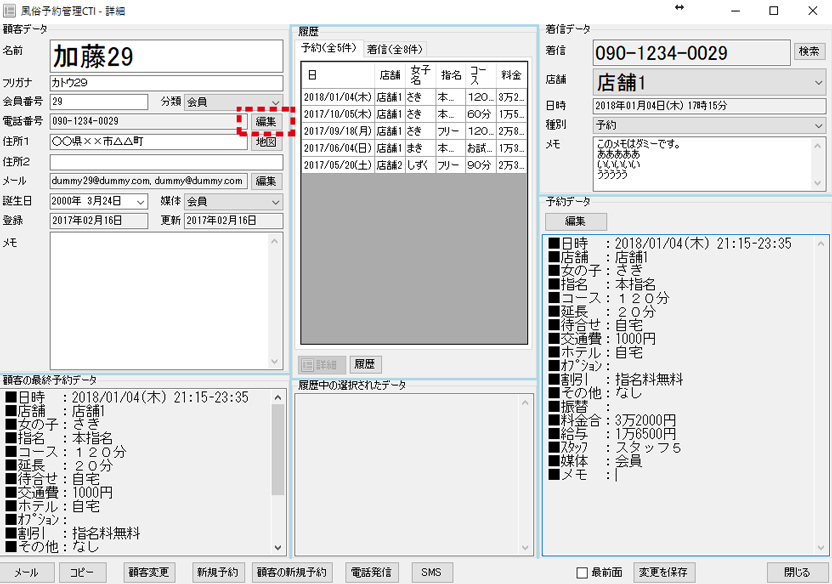Select the 2017/10/05 reservation row

point(413,114)
